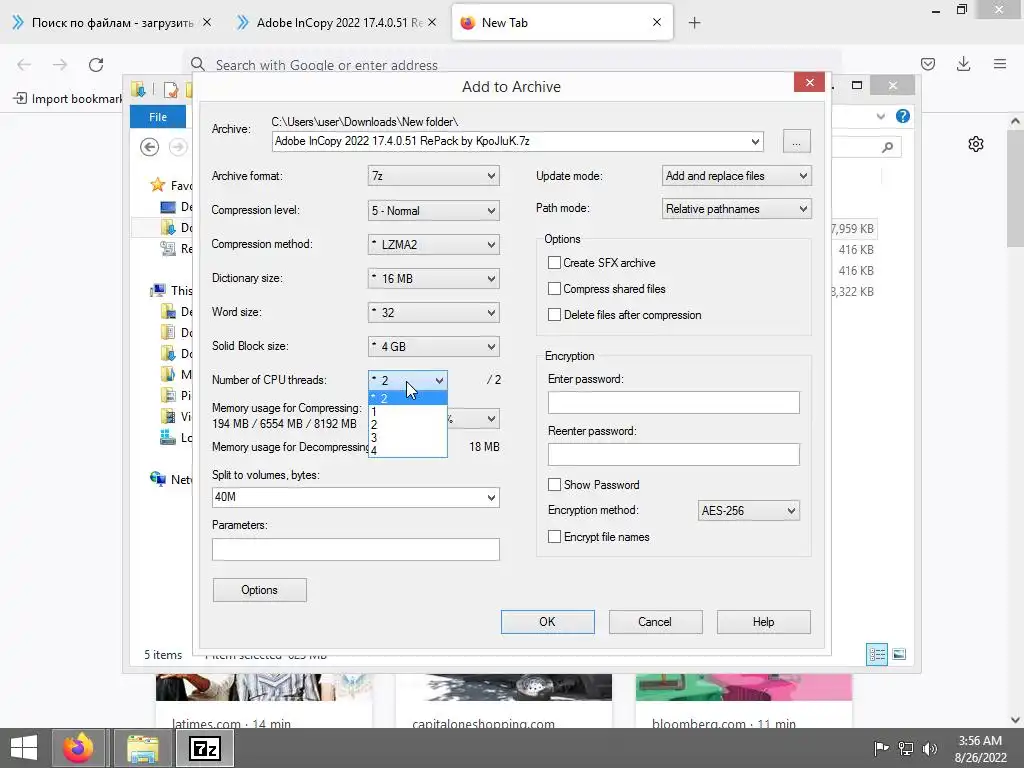Viewport: 1024px width, 768px height.
Task: Open Compression level dropdown
Action: [434, 210]
